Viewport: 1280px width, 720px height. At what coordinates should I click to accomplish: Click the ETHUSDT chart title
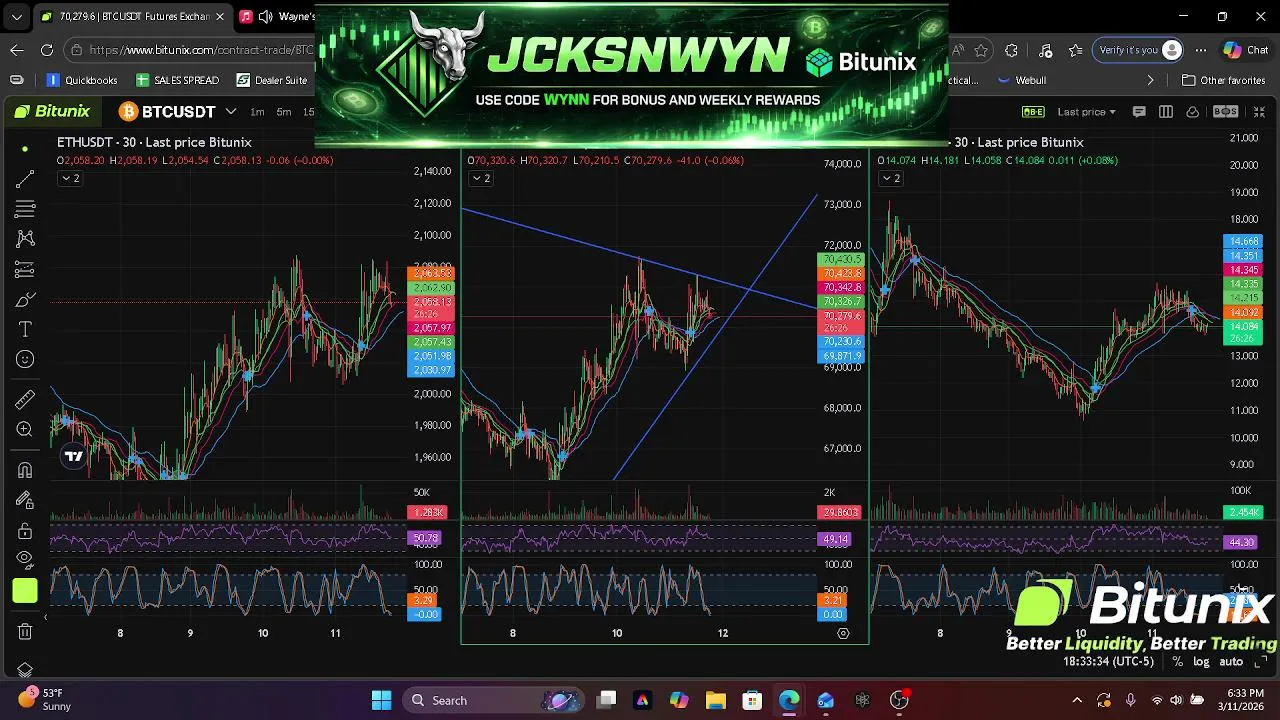tap(154, 142)
